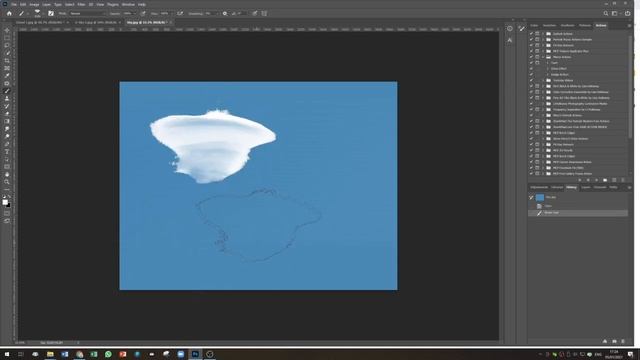The image size is (640, 360).
Task: Click the foreground color swatch
Action: [5, 202]
